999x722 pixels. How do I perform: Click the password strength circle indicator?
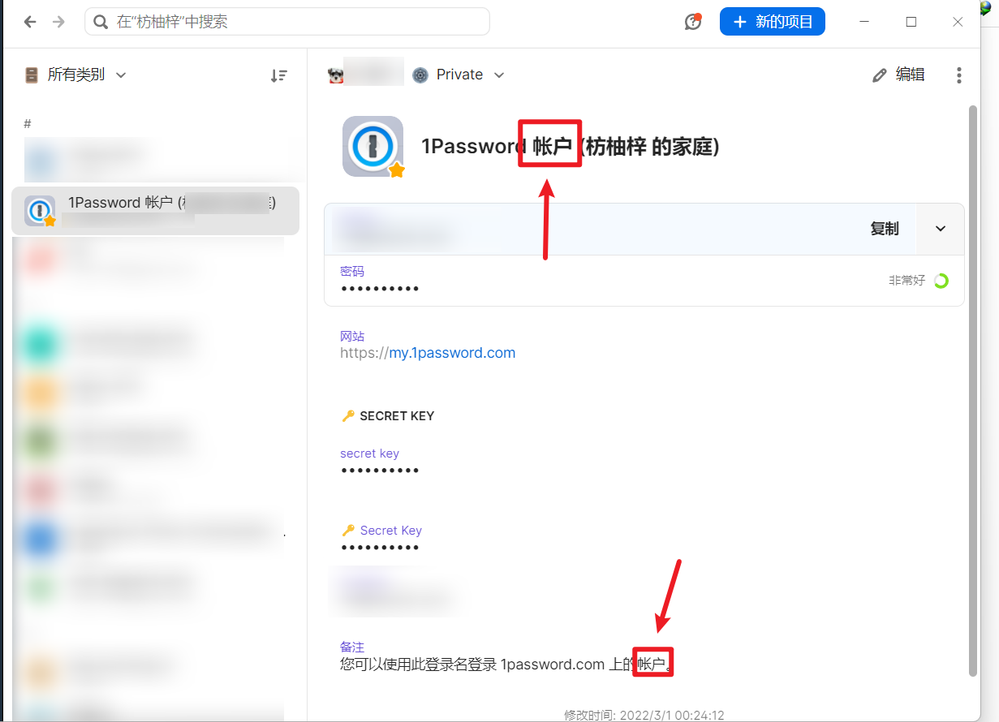point(941,281)
